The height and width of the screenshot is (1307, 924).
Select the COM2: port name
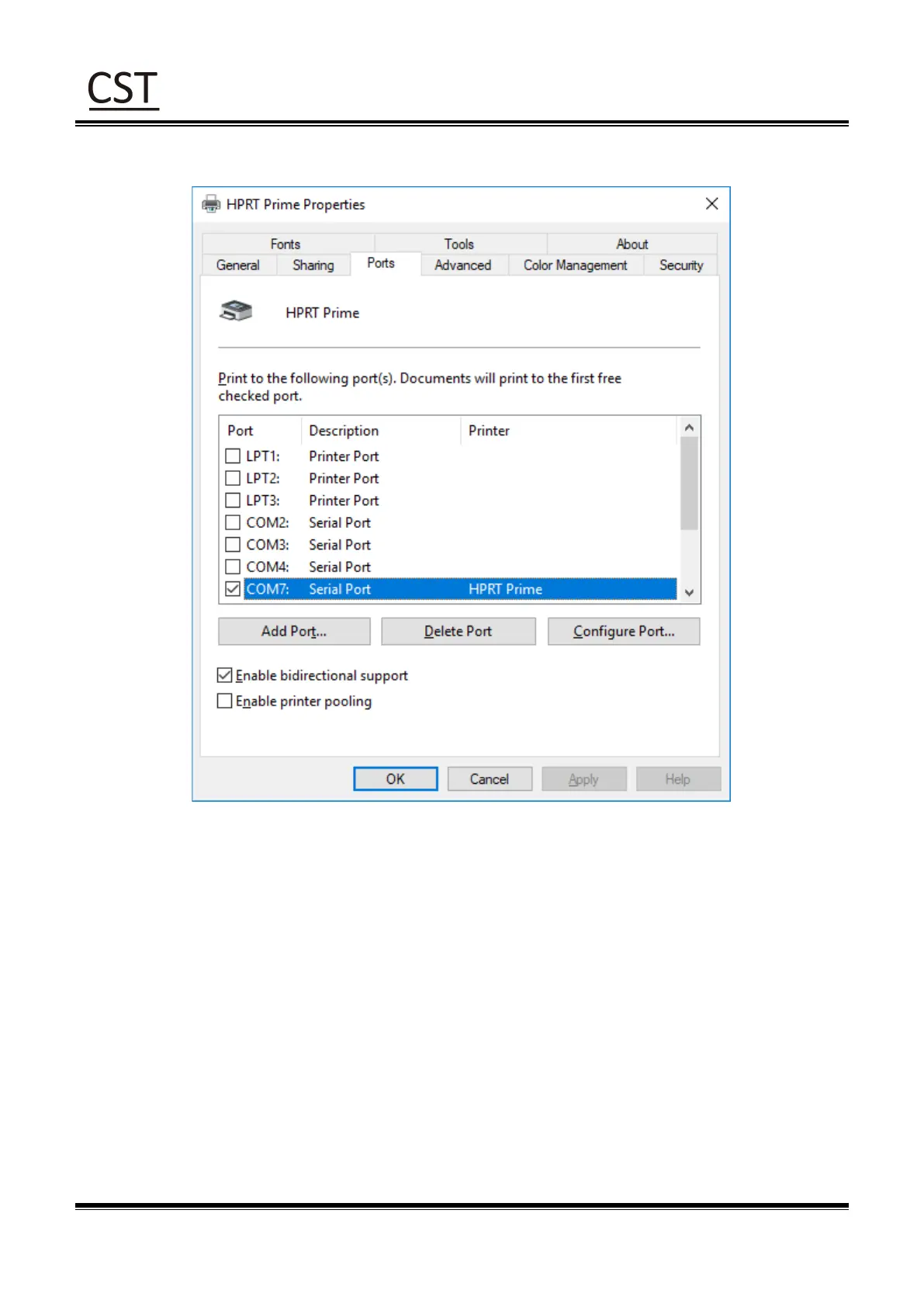[x=268, y=522]
